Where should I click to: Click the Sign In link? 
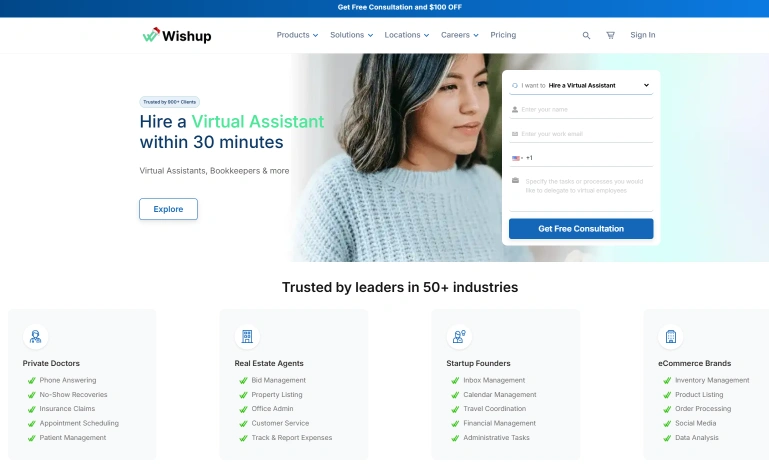pos(642,35)
